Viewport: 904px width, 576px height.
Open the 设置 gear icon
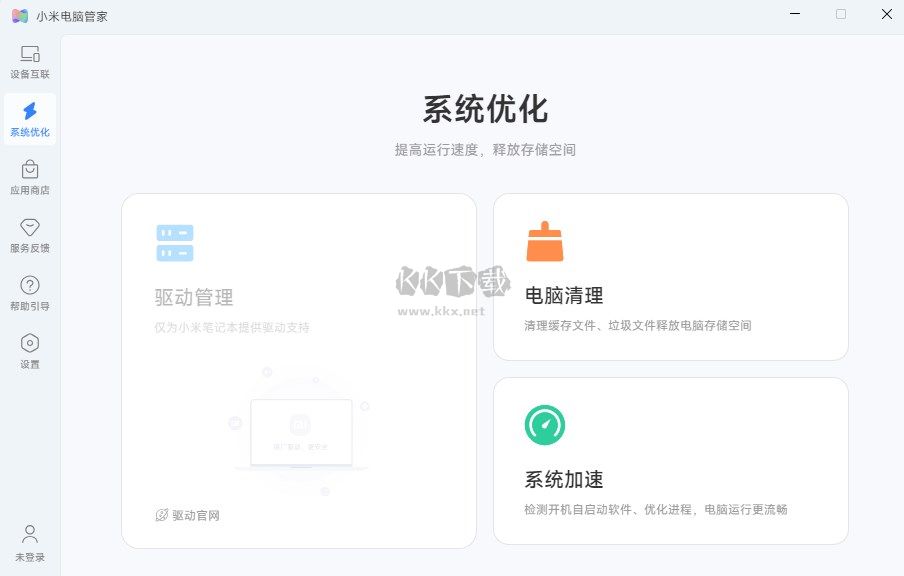29,345
